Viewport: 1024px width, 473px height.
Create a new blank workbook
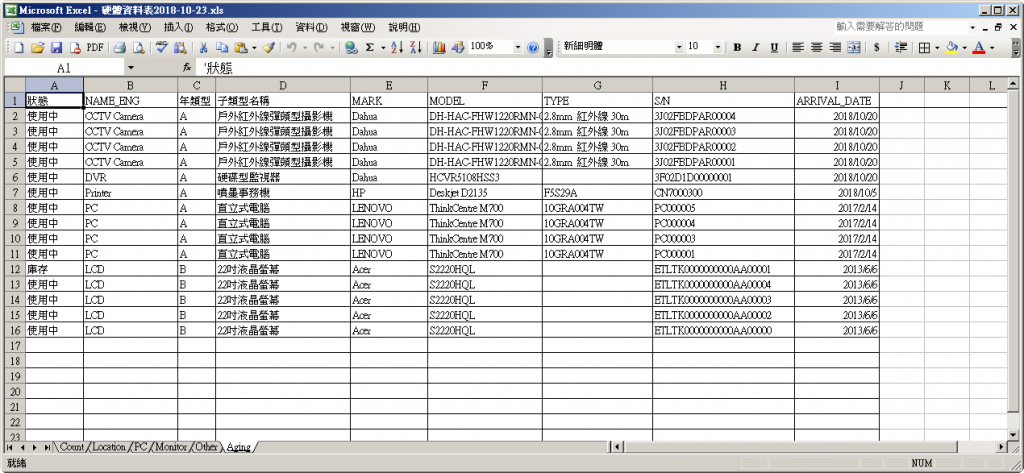[x=18, y=48]
